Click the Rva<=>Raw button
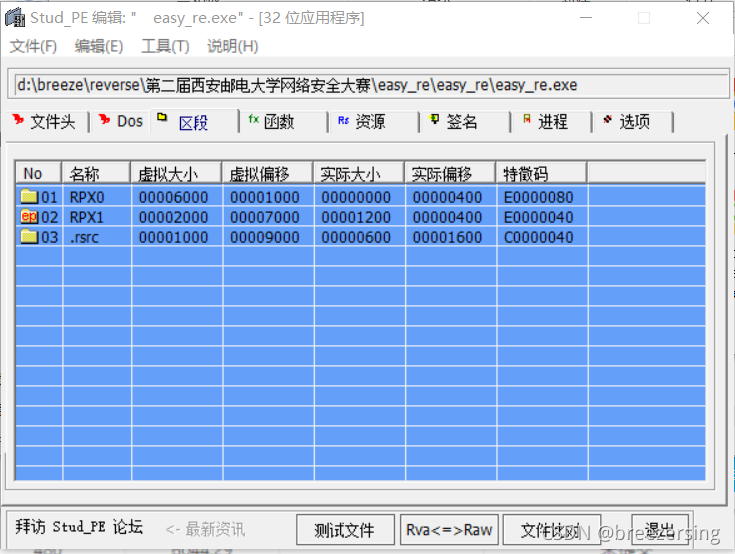 (x=449, y=530)
